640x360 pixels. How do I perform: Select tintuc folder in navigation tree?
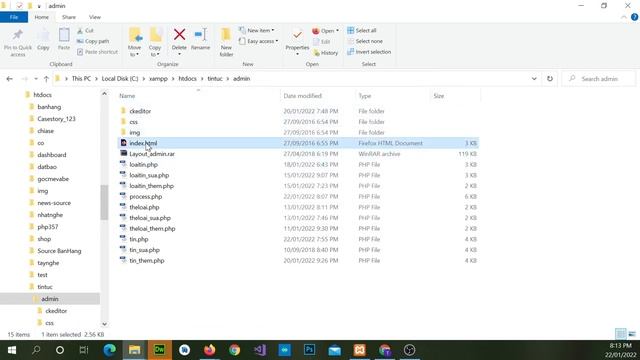(x=45, y=287)
